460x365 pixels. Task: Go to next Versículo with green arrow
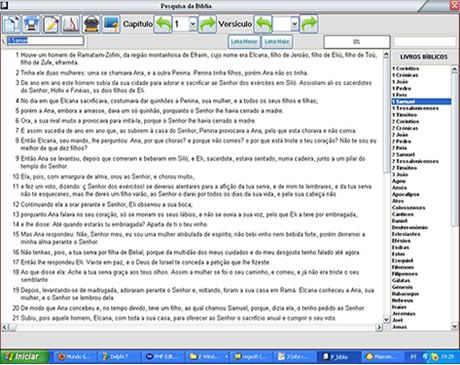[309, 24]
